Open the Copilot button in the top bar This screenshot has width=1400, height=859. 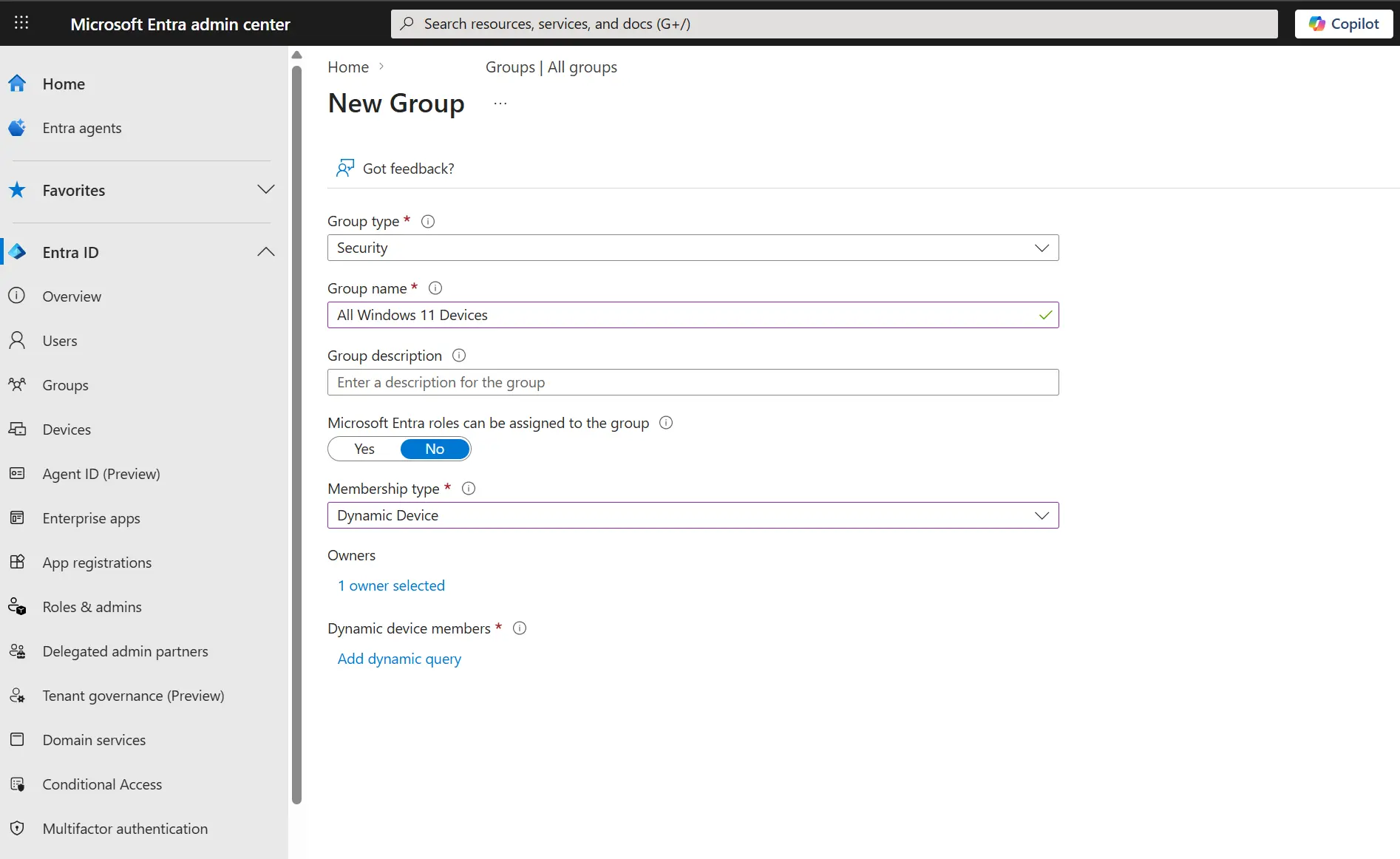click(1342, 23)
